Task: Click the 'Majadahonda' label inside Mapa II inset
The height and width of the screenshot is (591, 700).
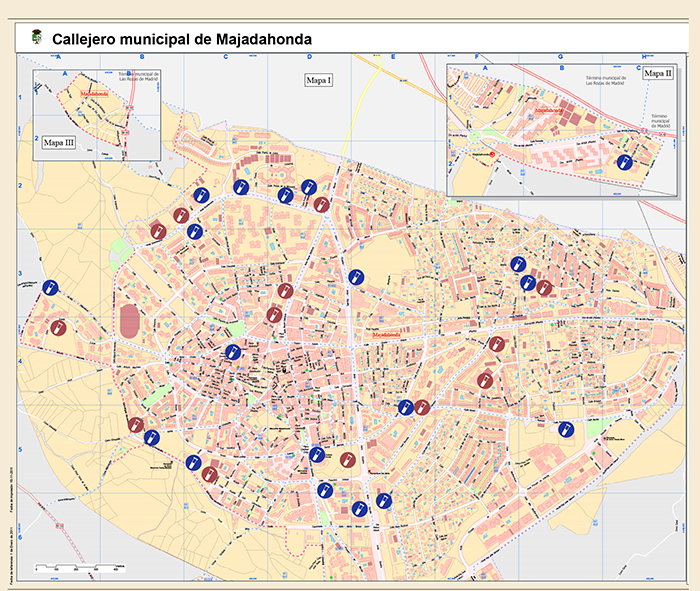Action: tap(549, 110)
